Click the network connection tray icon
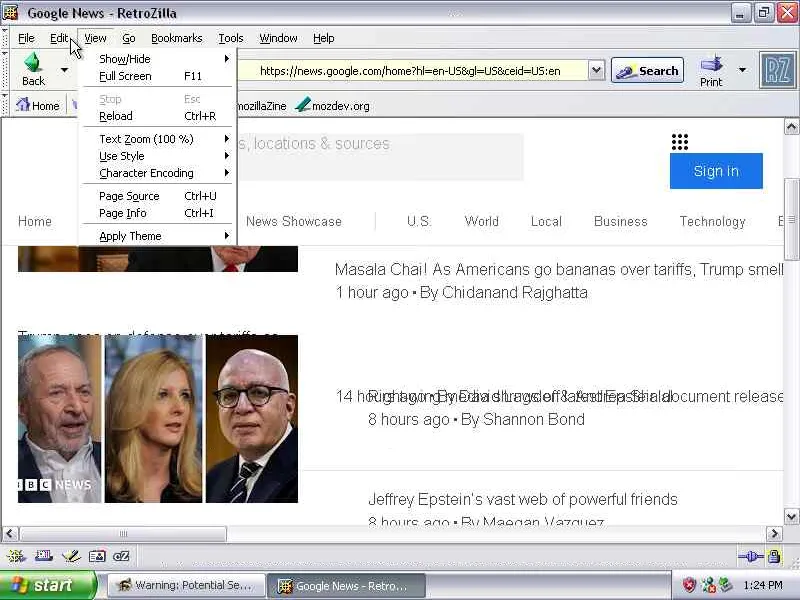 click(x=707, y=585)
